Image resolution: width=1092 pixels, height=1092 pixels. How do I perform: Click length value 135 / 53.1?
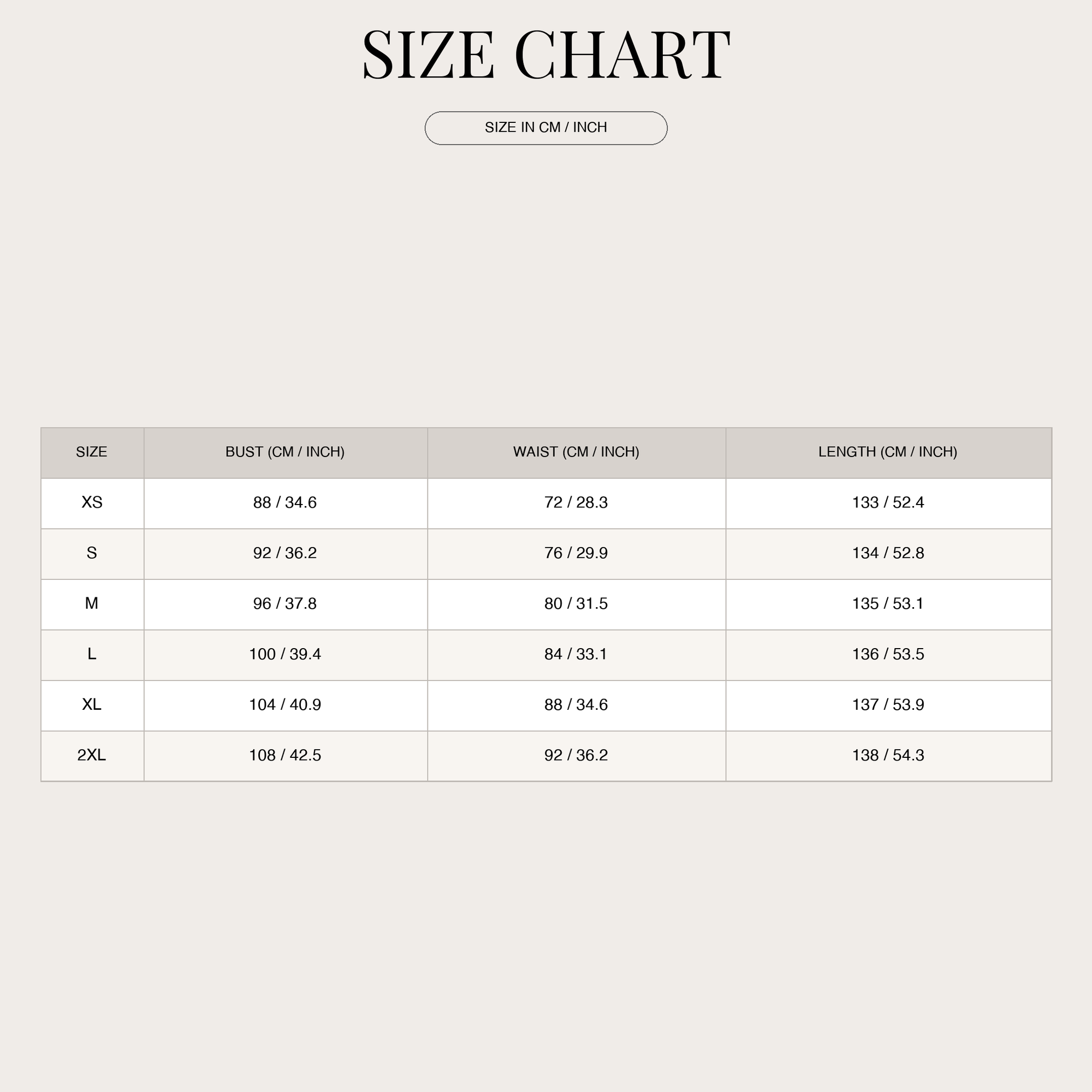point(888,604)
